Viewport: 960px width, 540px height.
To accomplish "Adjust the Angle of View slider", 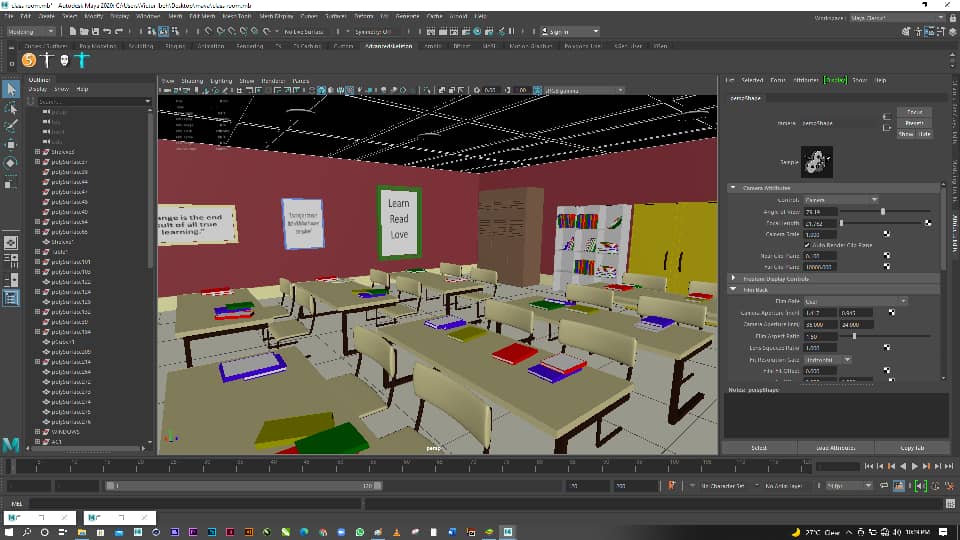I will point(885,211).
